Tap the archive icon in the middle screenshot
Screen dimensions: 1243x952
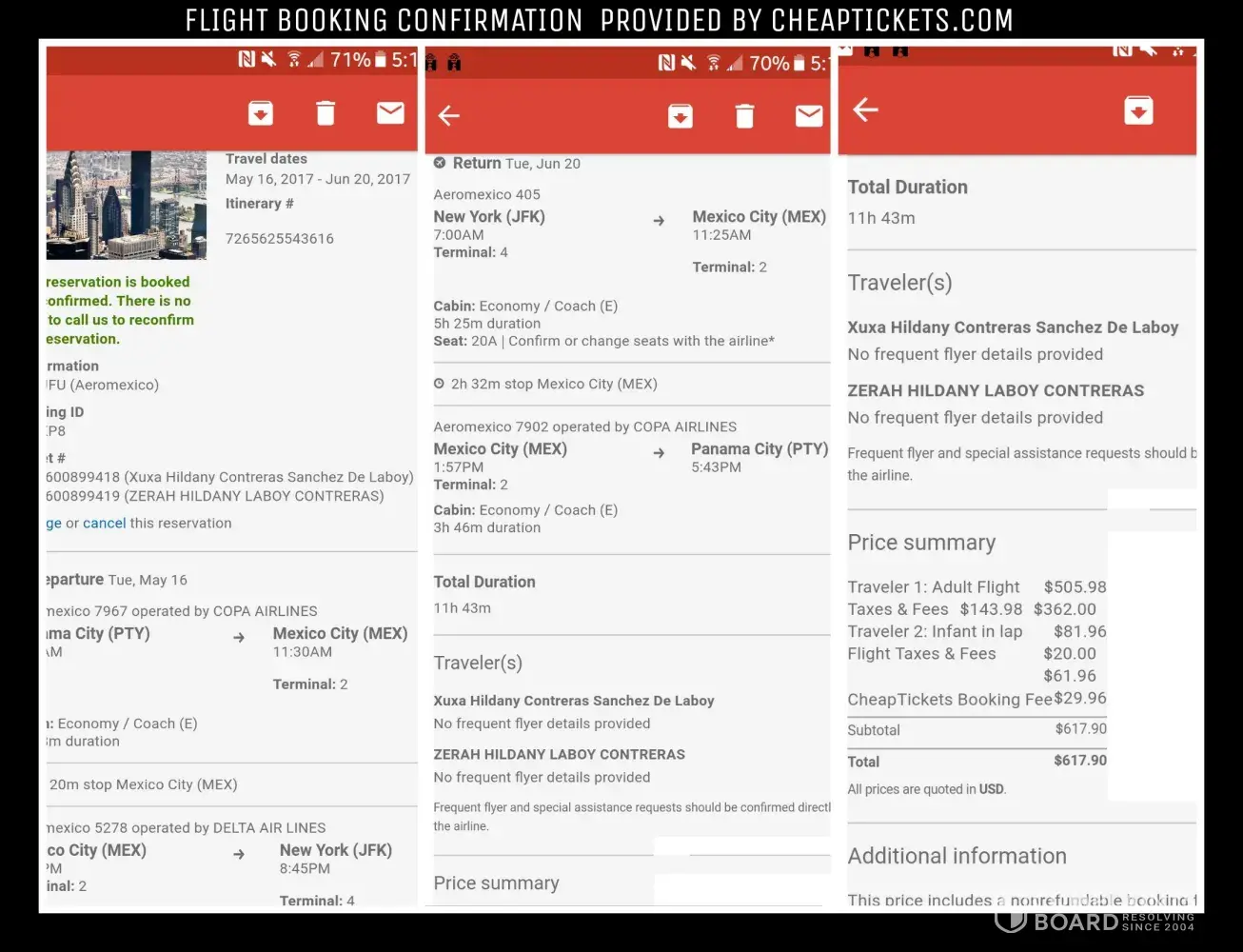pyautogui.click(x=680, y=116)
